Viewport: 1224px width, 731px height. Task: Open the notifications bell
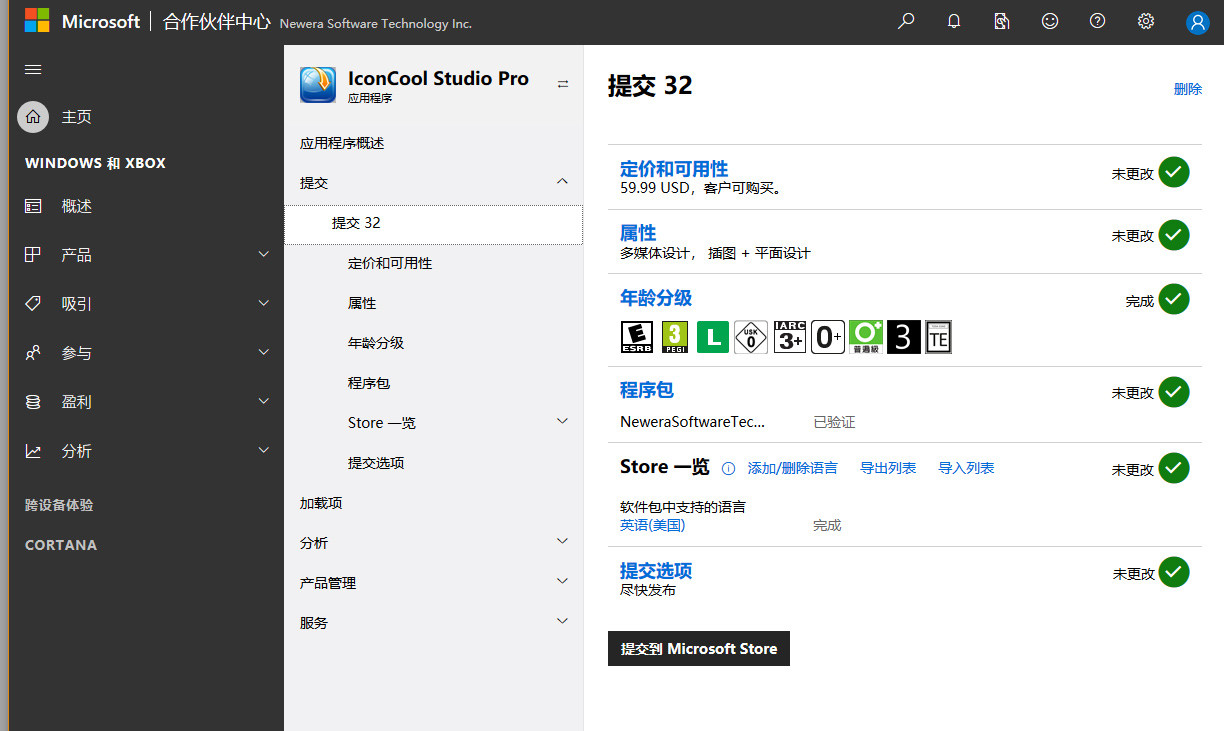click(954, 21)
